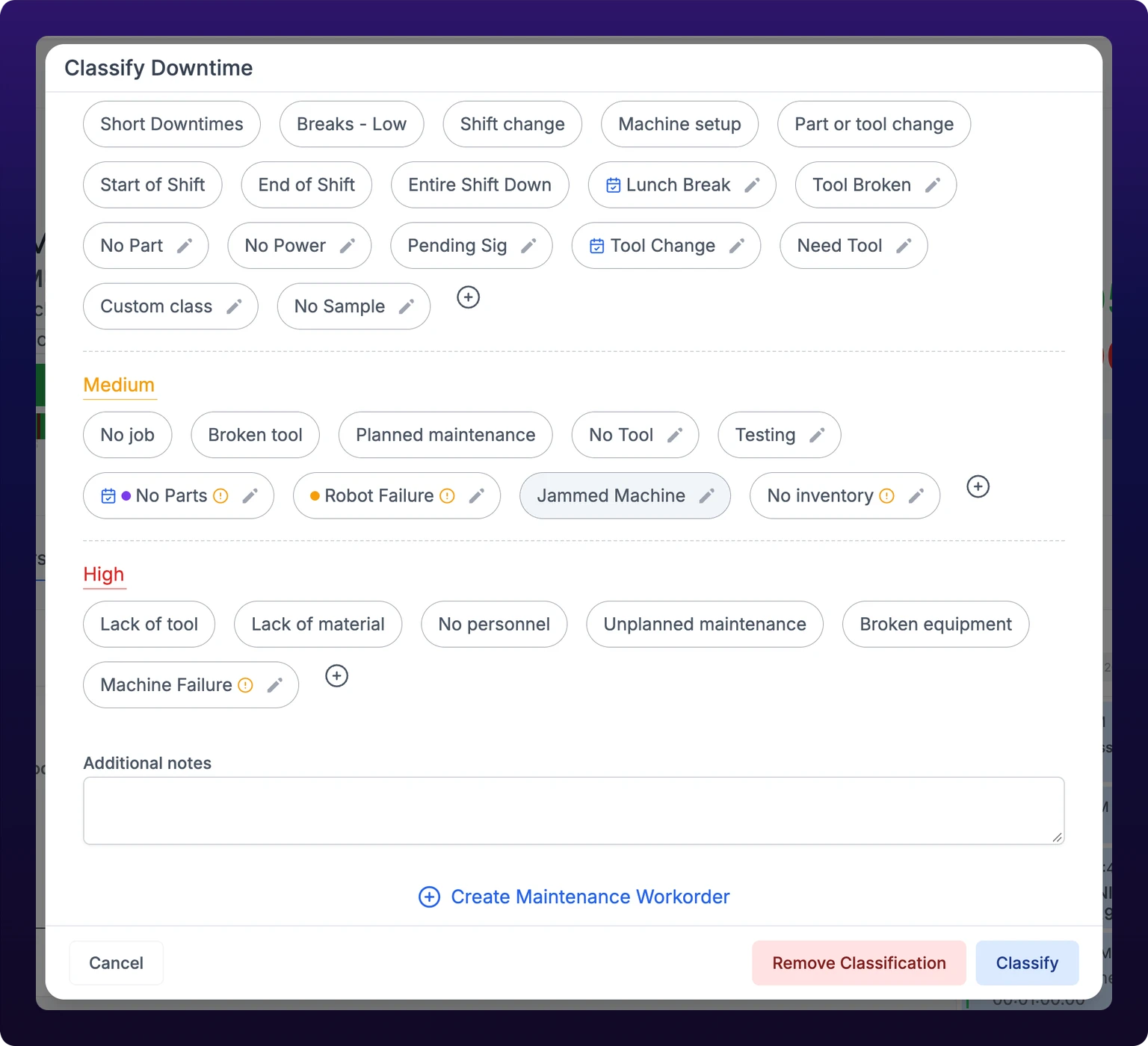
Task: Select the Part or tool change class
Action: (x=874, y=124)
